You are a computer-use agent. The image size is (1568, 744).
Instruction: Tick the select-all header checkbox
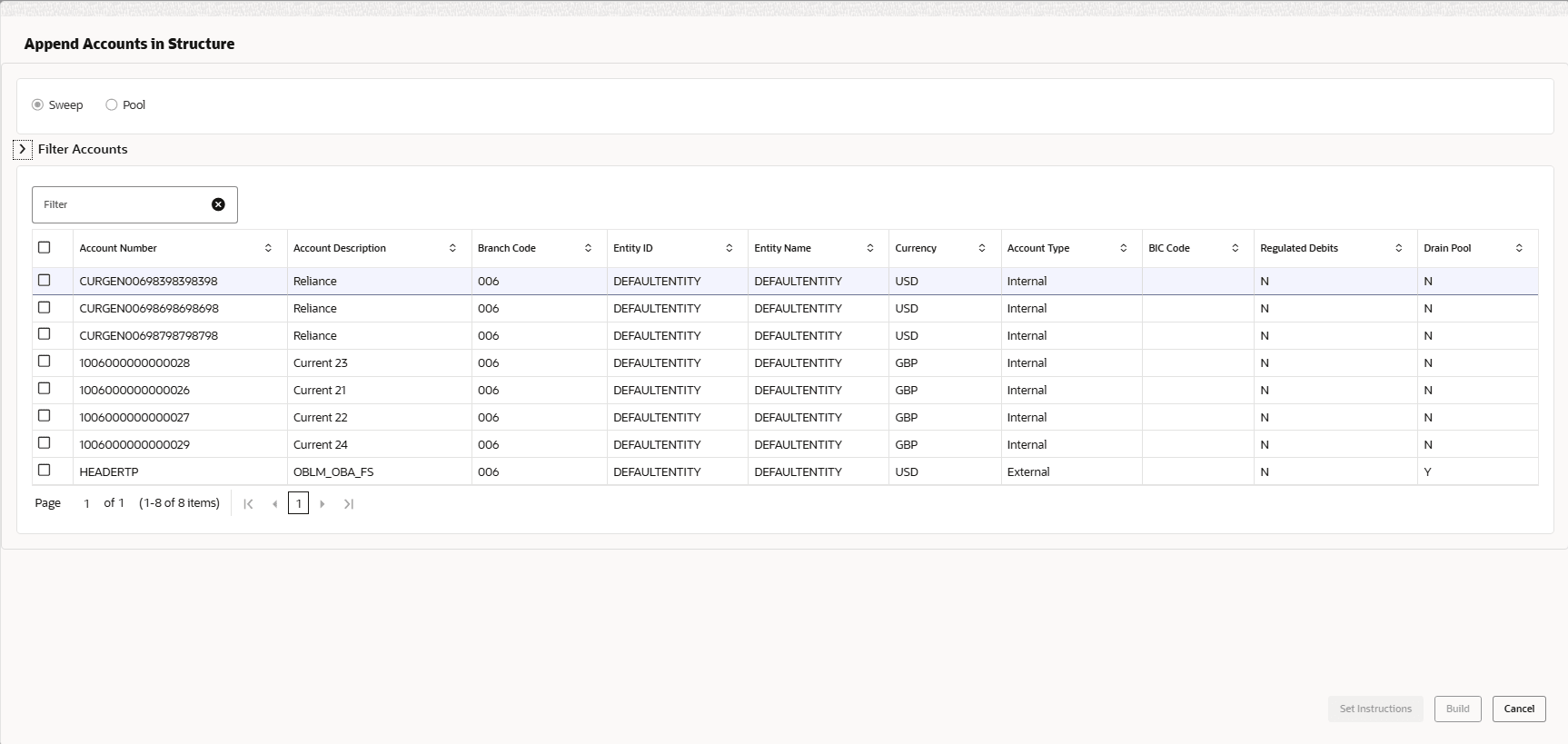point(44,247)
